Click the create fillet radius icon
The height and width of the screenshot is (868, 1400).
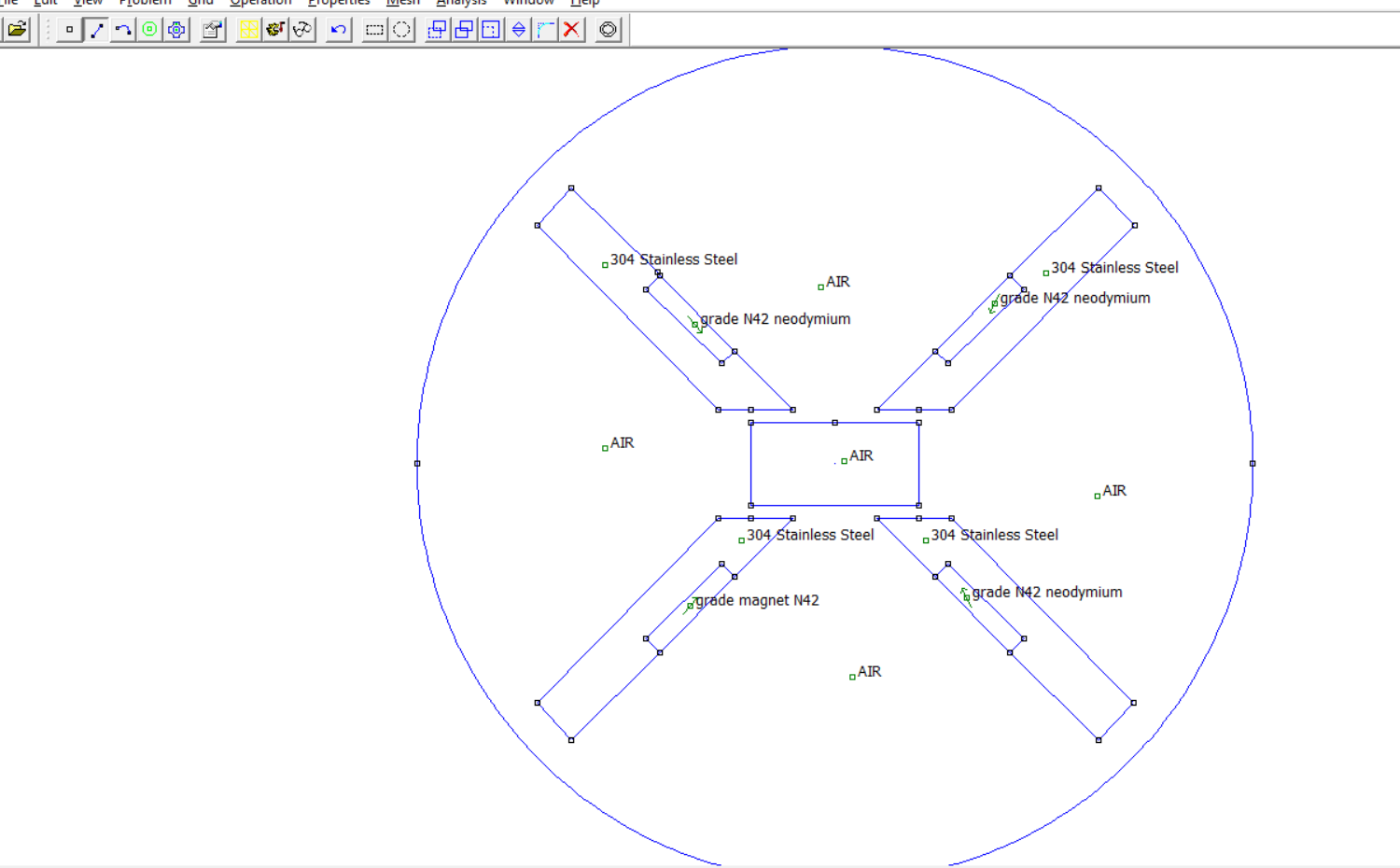click(545, 30)
